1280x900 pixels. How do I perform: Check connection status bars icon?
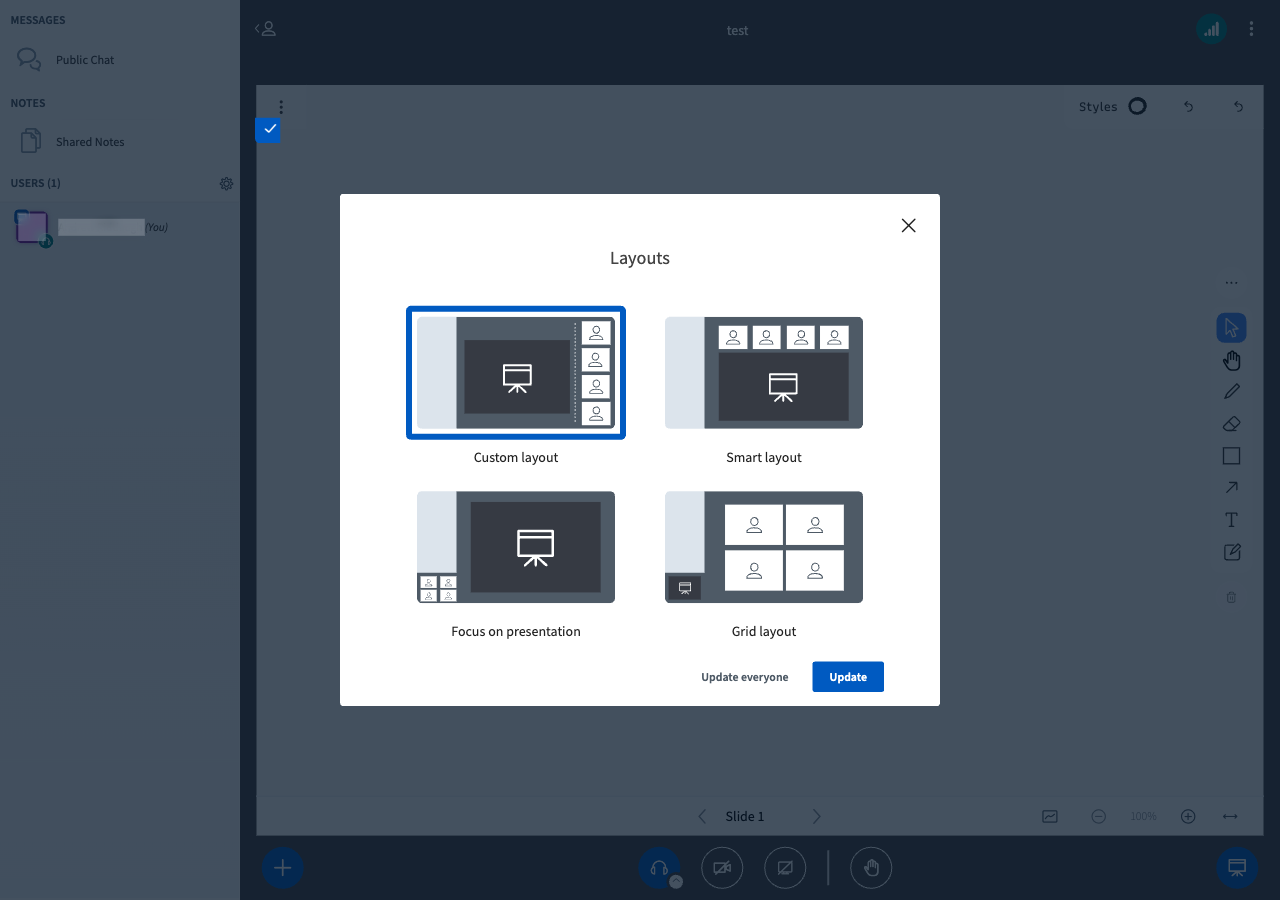[1212, 29]
